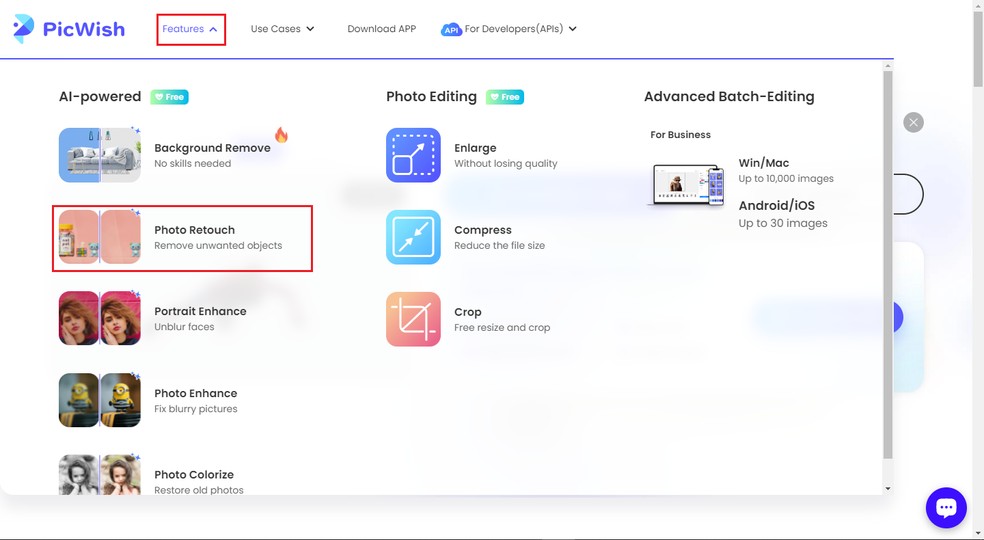984x540 pixels.
Task: Click the API badge icon
Action: (x=451, y=30)
